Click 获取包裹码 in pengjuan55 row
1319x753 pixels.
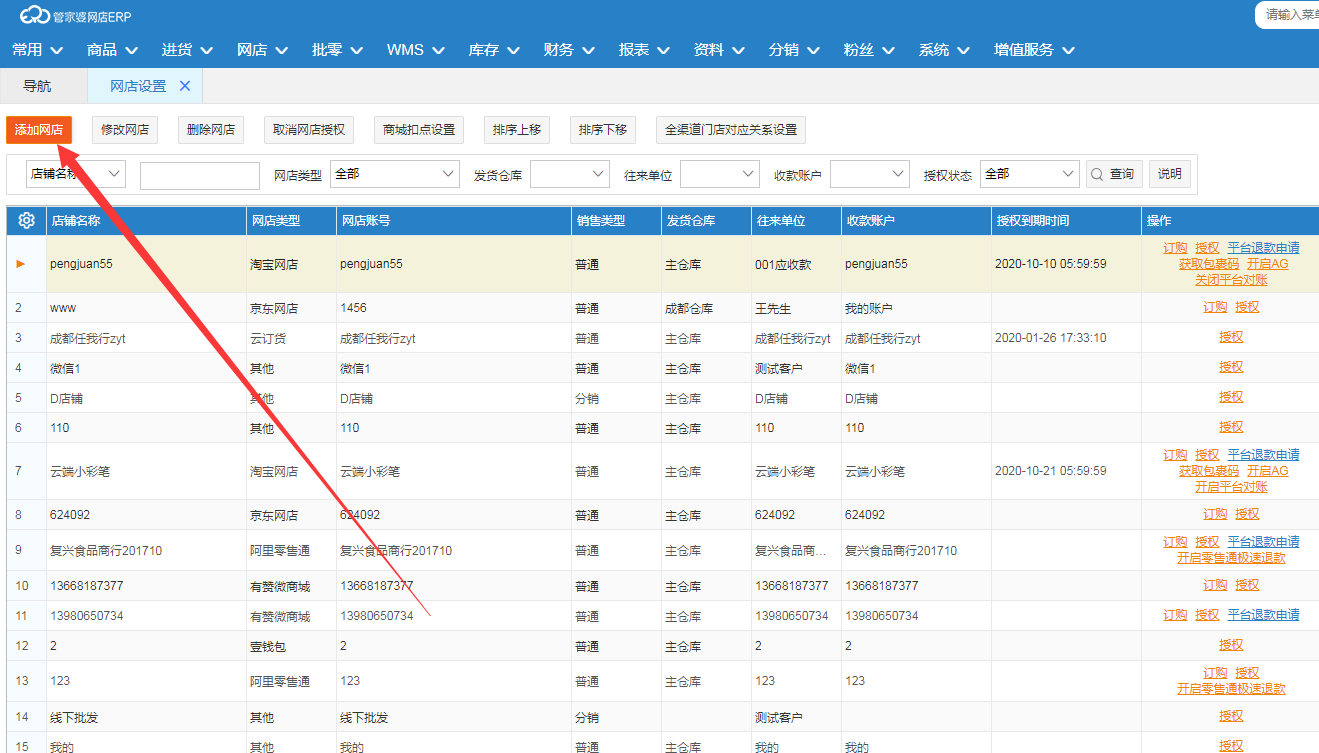(x=1209, y=264)
